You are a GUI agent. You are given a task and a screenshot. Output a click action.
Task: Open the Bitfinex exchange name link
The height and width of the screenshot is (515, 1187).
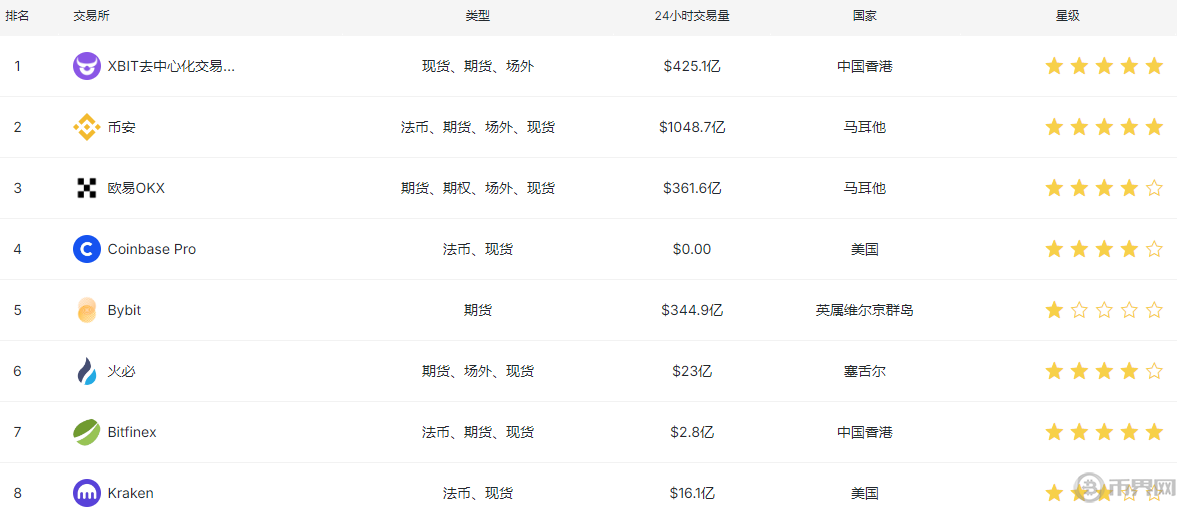click(x=132, y=432)
